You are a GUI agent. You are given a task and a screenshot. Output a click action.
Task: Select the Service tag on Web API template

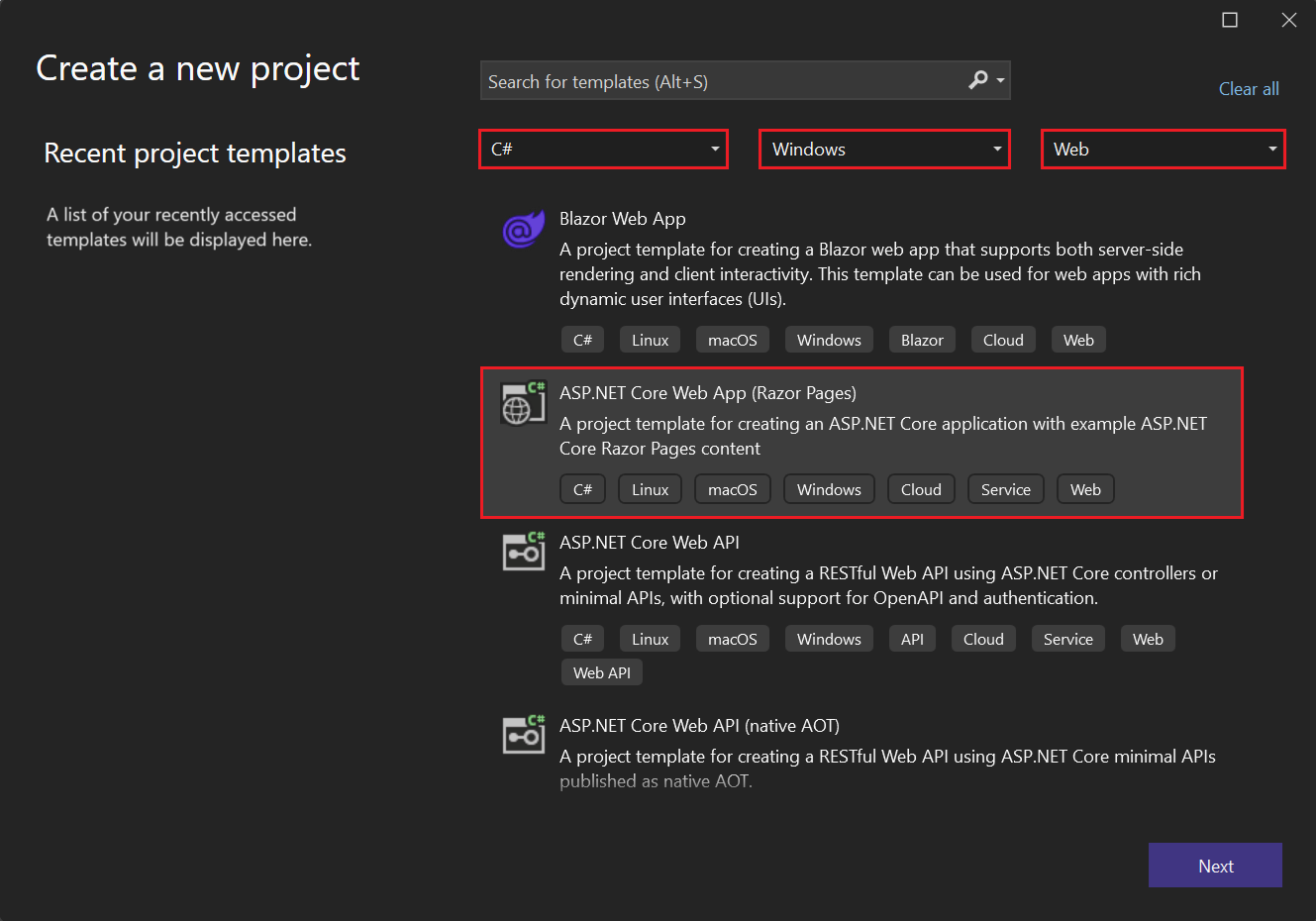[x=1067, y=638]
